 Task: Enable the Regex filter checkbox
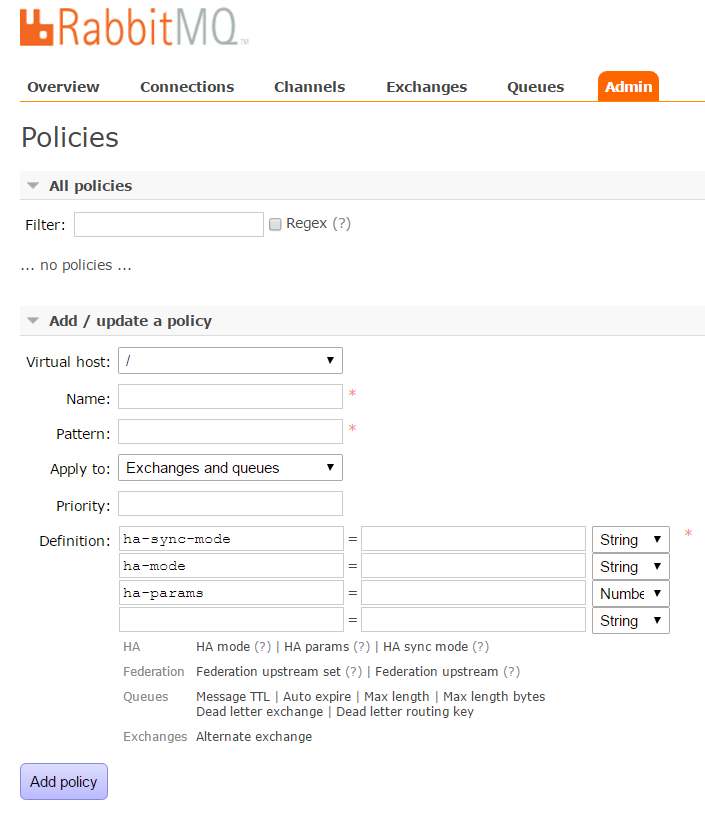tap(275, 225)
